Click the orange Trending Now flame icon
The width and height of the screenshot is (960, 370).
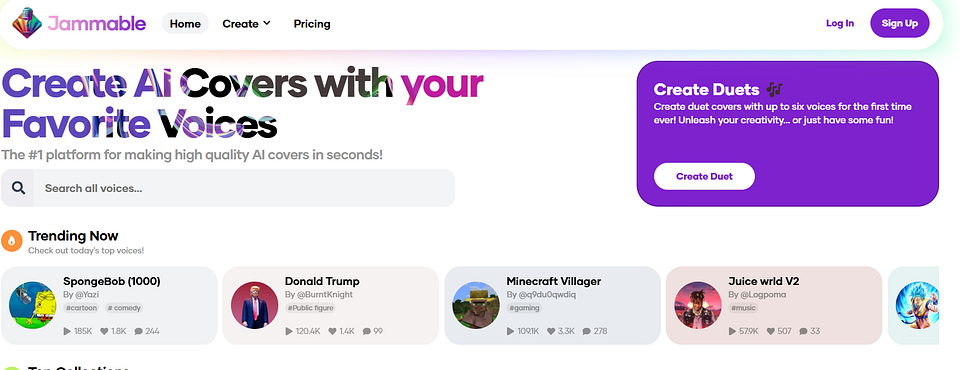point(12,241)
